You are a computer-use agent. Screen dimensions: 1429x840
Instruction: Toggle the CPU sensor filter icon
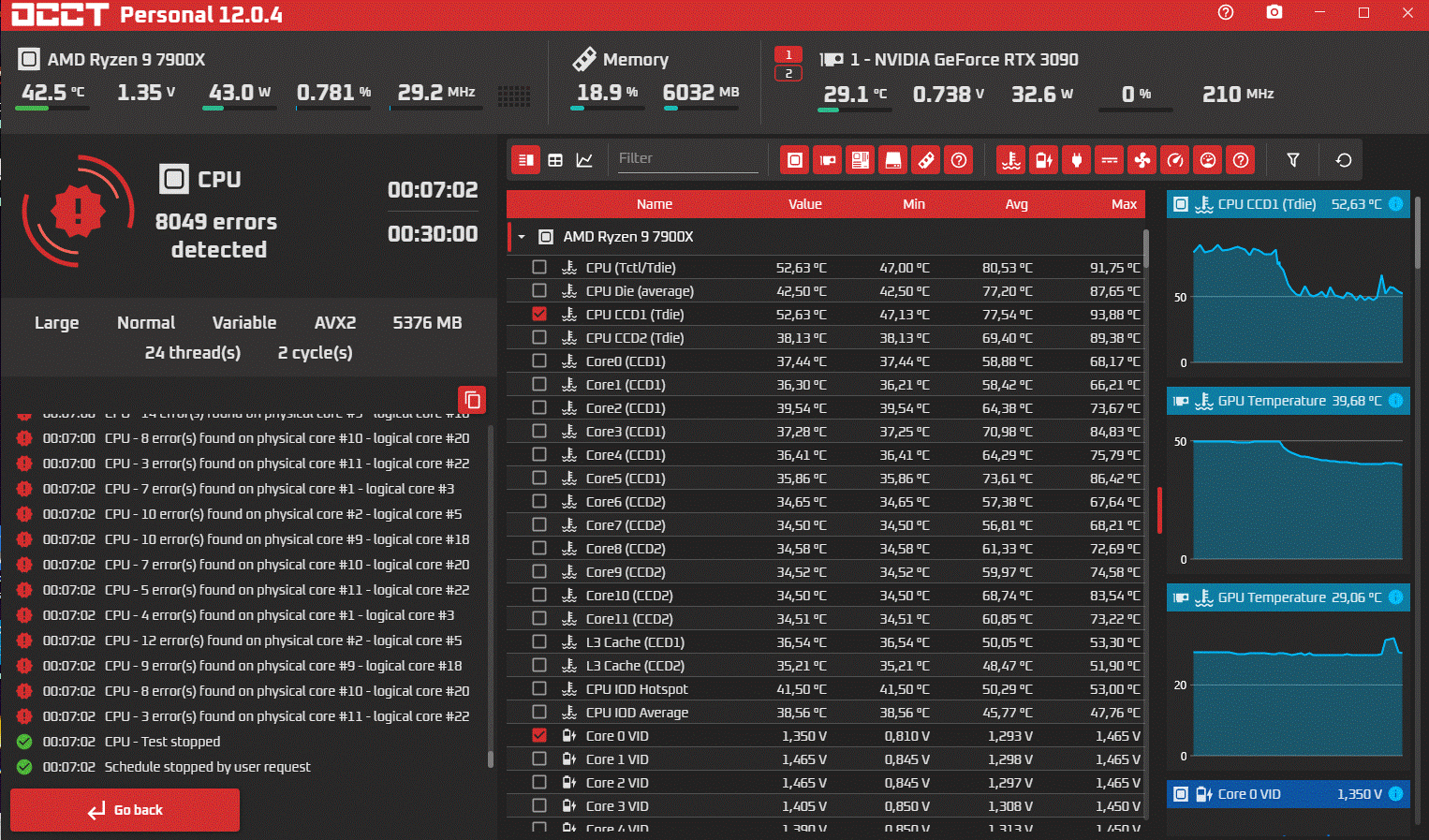coord(794,160)
